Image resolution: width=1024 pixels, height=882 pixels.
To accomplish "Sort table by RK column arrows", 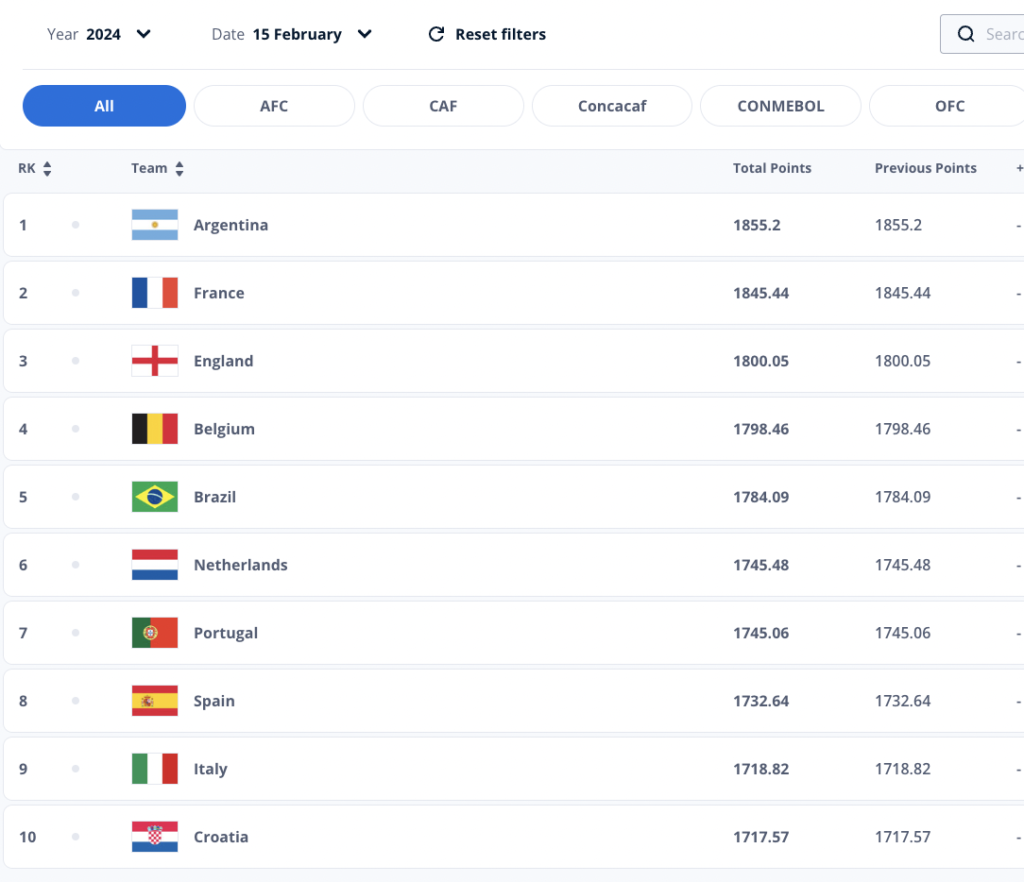I will click(47, 168).
